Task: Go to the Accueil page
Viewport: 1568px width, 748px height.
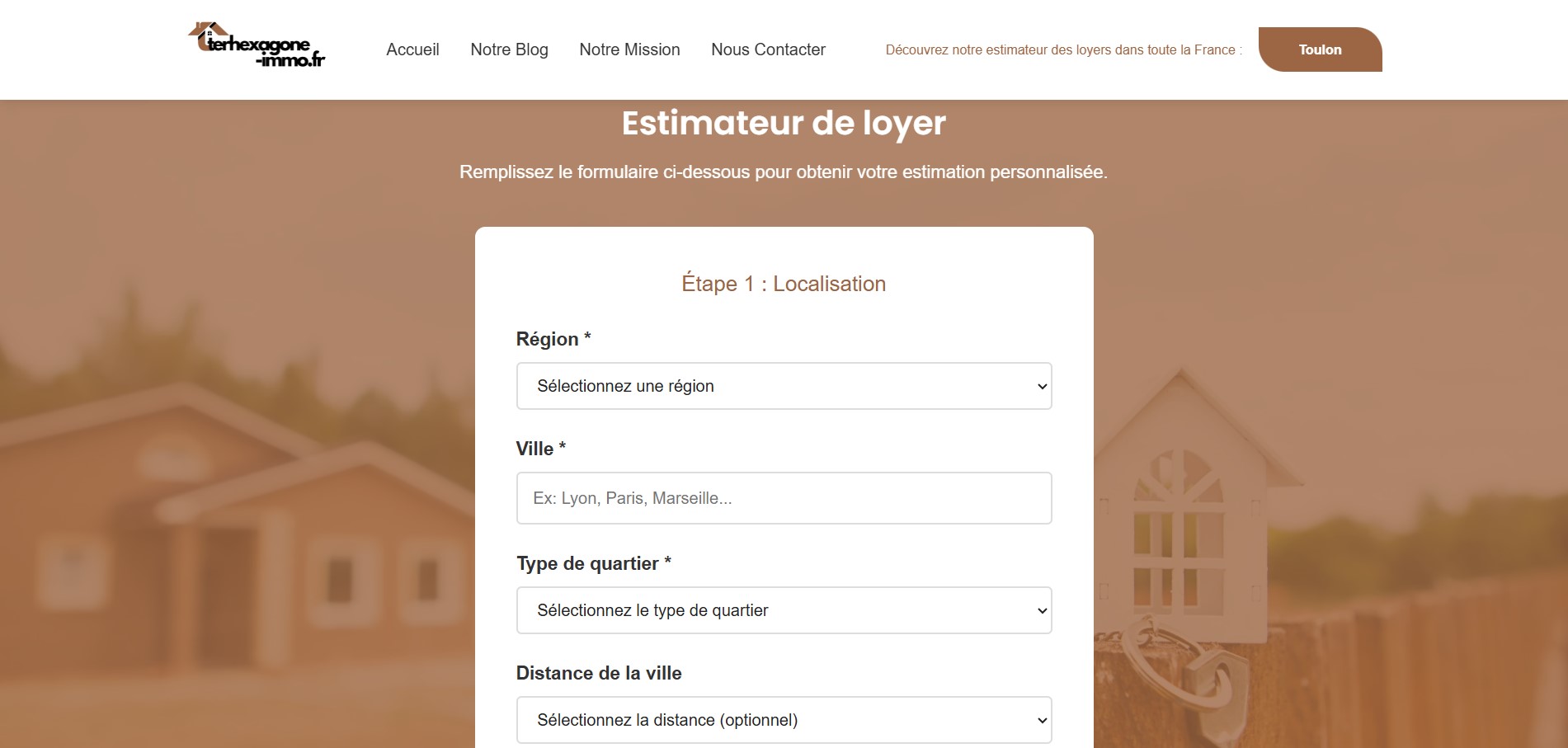Action: pos(412,49)
